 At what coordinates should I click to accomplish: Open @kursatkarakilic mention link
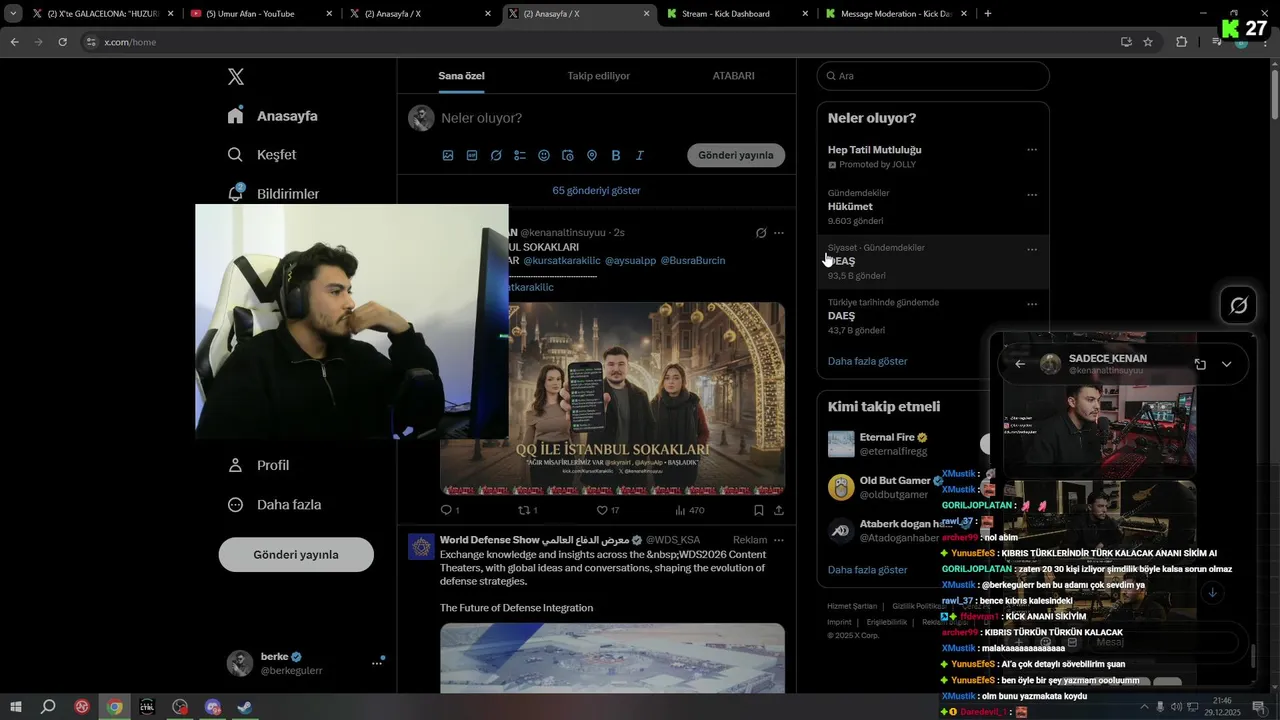(561, 260)
